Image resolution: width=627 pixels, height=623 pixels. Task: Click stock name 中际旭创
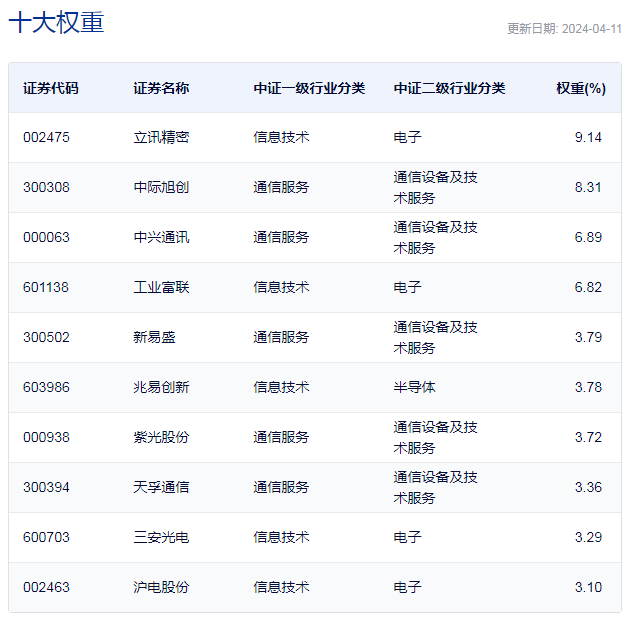point(161,187)
